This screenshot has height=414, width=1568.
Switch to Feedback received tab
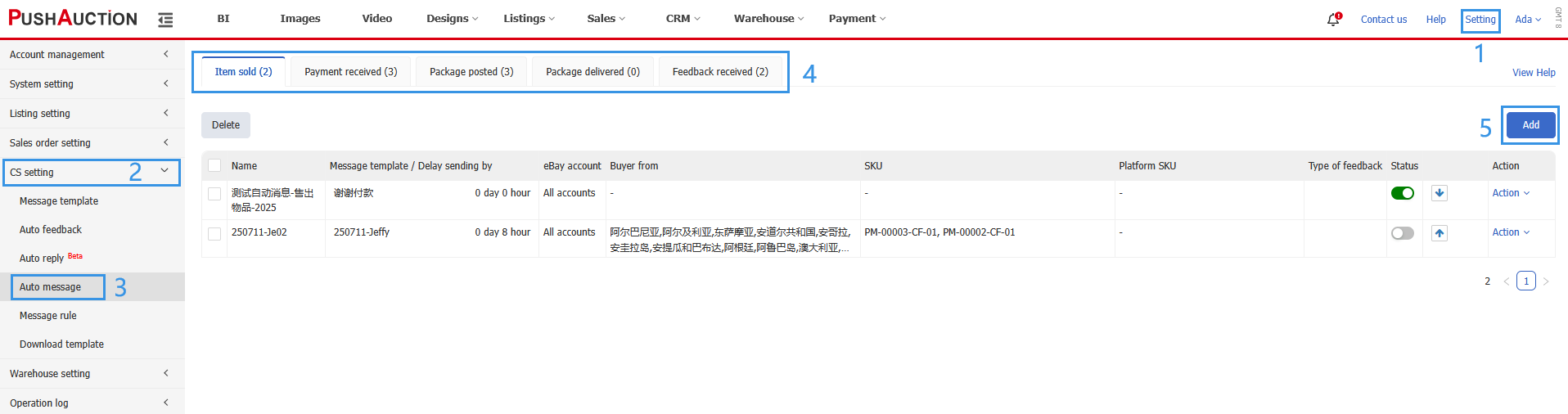point(719,72)
